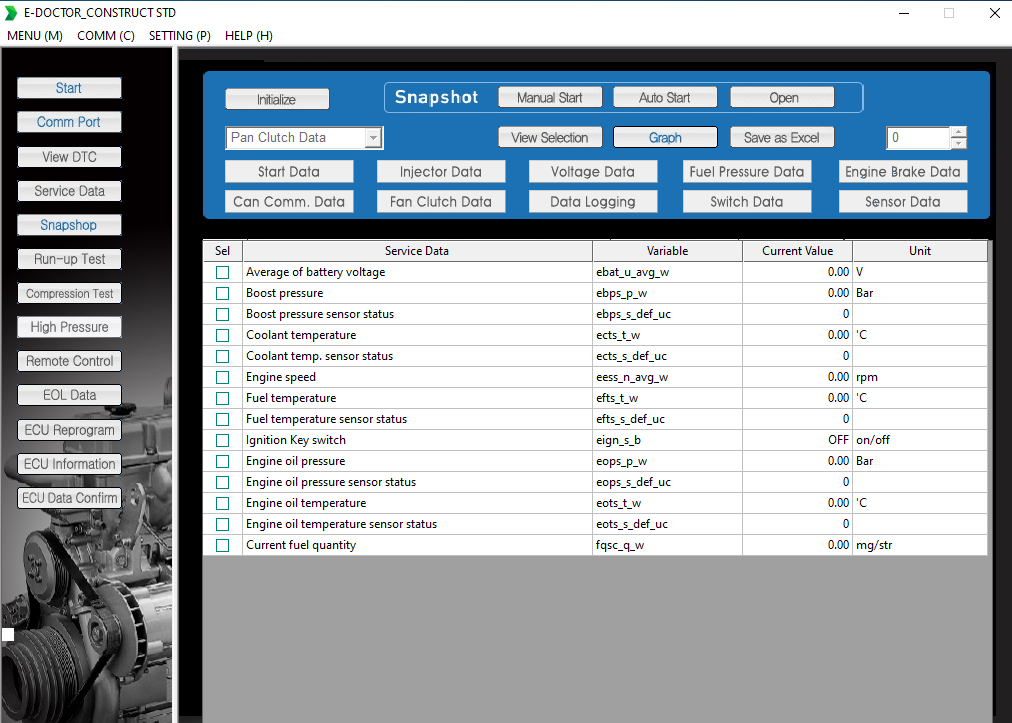Image resolution: width=1012 pixels, height=723 pixels.
Task: Open the HELP (H) menu
Action: pos(248,36)
